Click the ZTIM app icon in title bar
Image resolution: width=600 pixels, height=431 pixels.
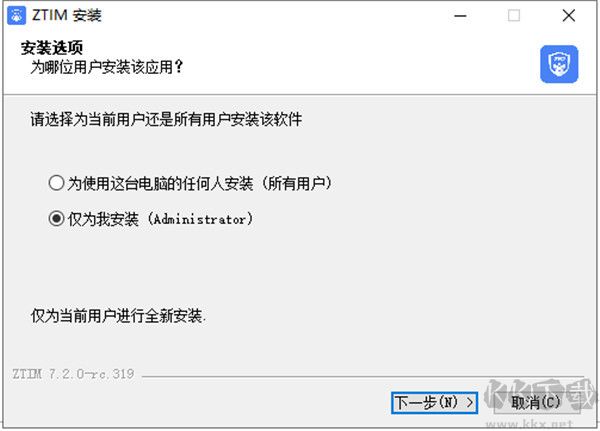click(16, 15)
